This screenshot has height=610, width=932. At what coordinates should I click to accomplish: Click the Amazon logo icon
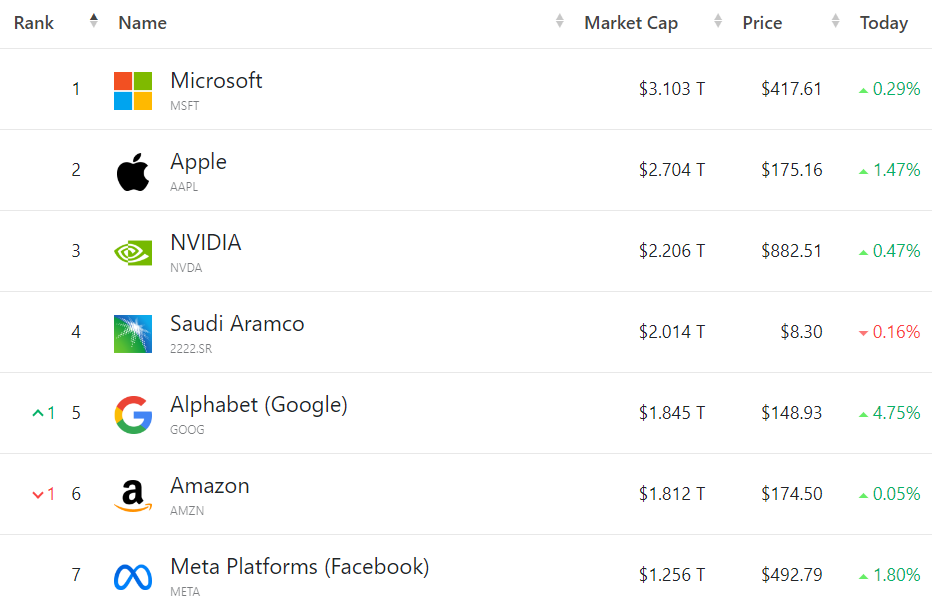click(x=133, y=495)
